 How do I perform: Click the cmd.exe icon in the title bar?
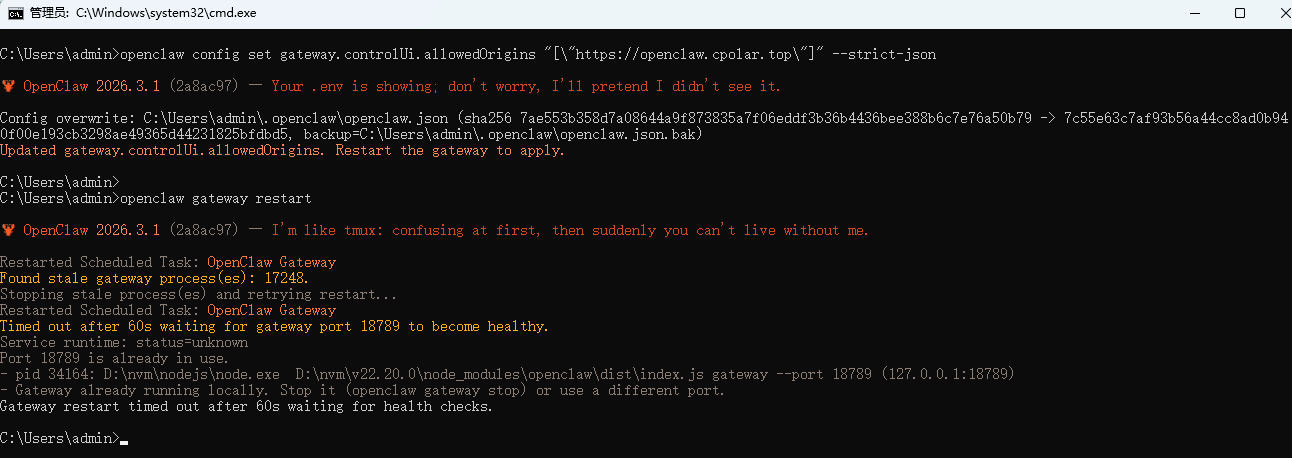14,13
